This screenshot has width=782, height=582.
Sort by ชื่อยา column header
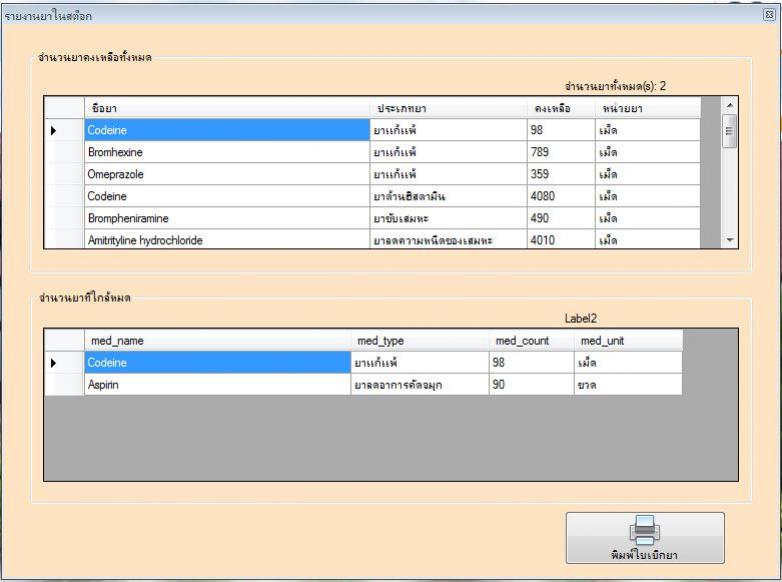pyautogui.click(x=227, y=108)
